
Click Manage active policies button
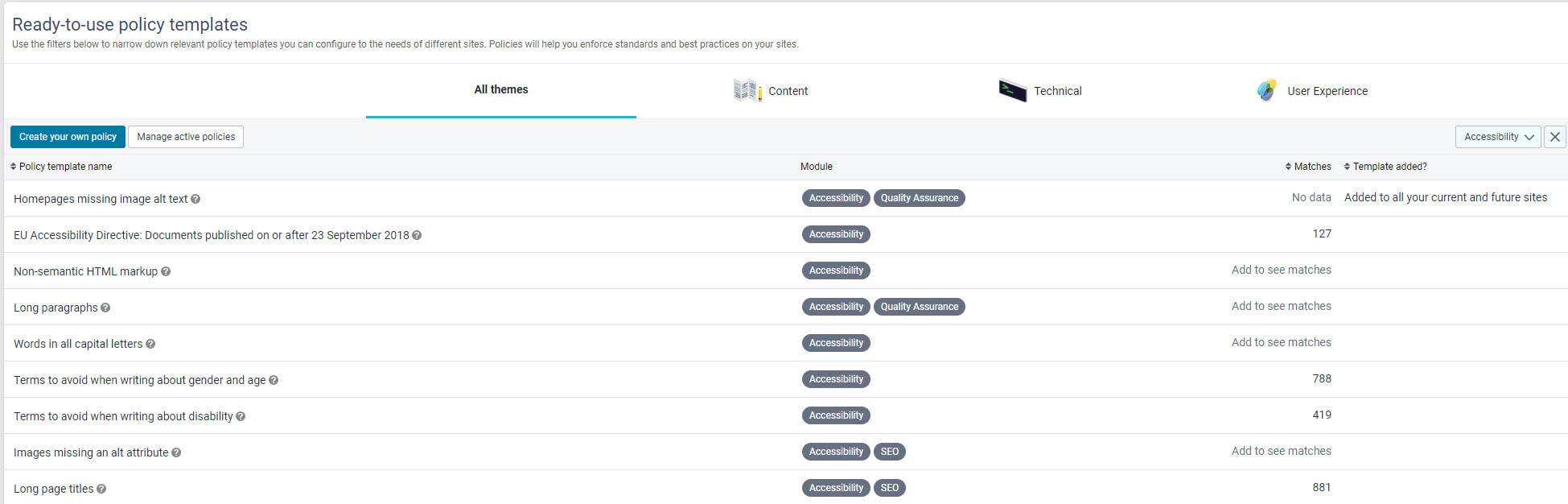(x=186, y=137)
